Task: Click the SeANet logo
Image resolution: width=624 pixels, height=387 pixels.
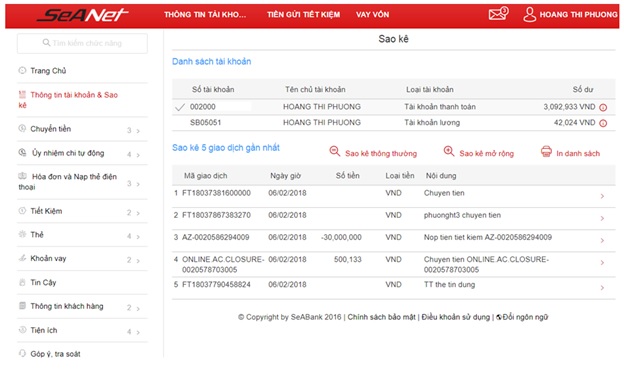Action: coord(82,15)
